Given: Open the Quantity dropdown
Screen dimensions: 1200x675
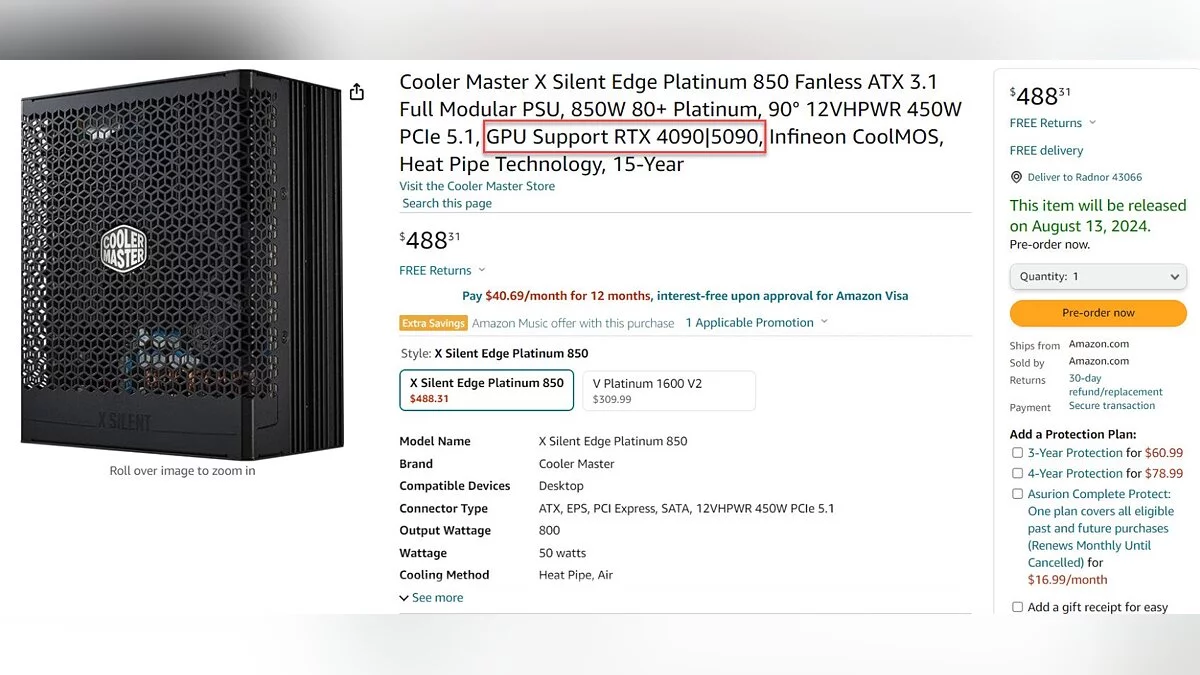Looking at the screenshot, I should click(x=1098, y=276).
